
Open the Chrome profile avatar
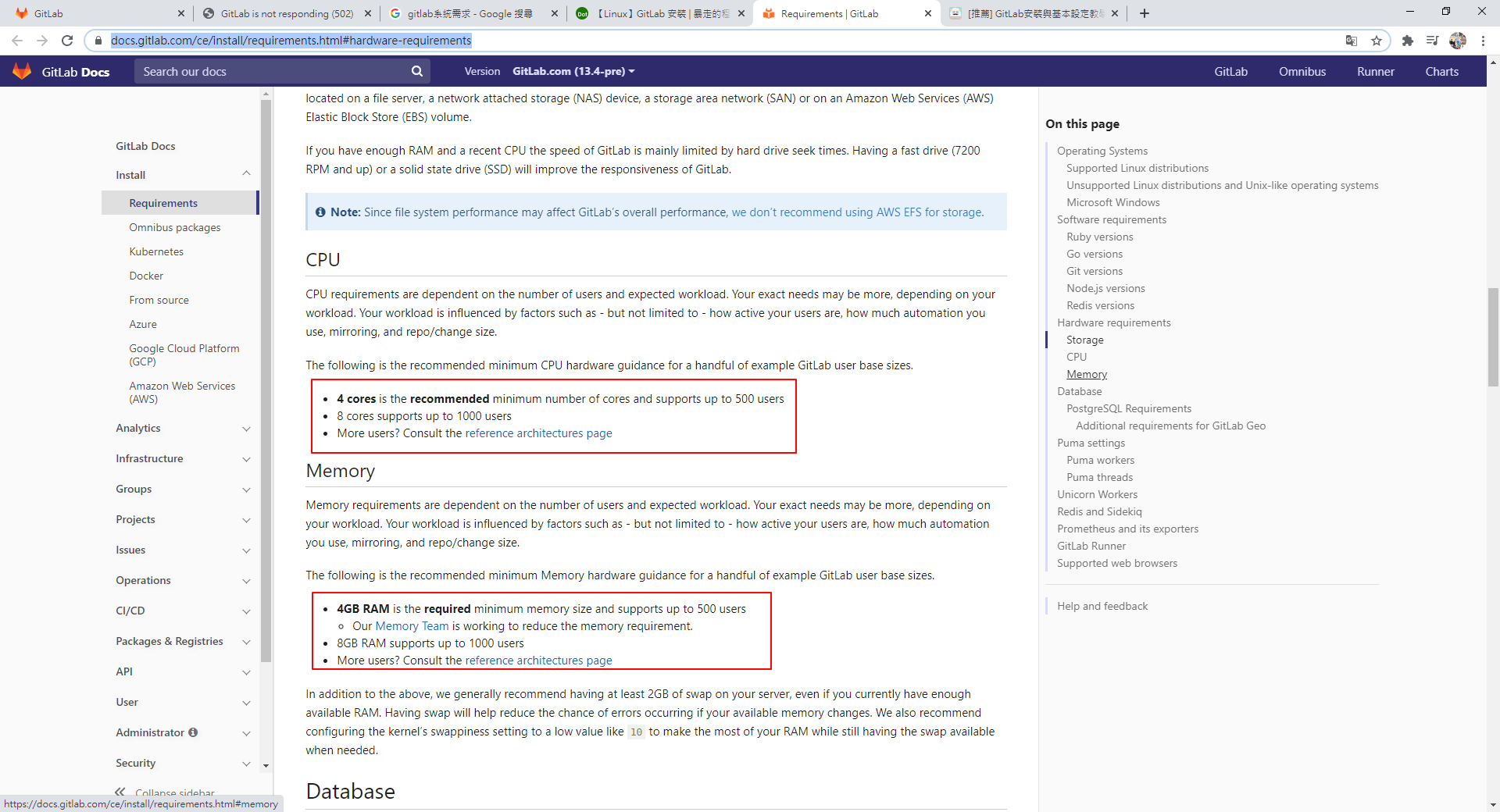click(1458, 41)
